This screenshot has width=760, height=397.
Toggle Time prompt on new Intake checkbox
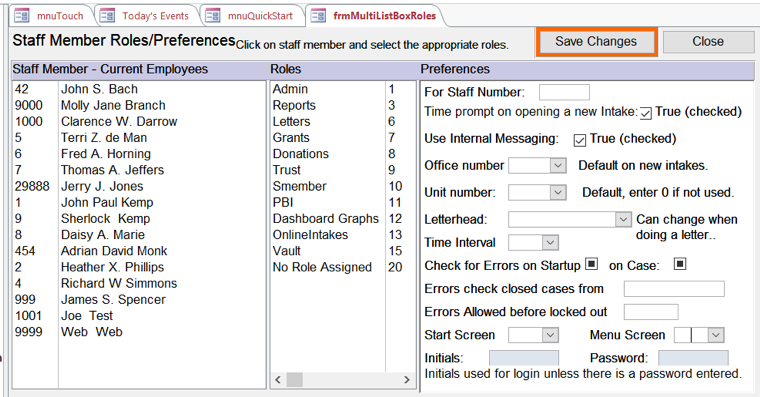646,113
